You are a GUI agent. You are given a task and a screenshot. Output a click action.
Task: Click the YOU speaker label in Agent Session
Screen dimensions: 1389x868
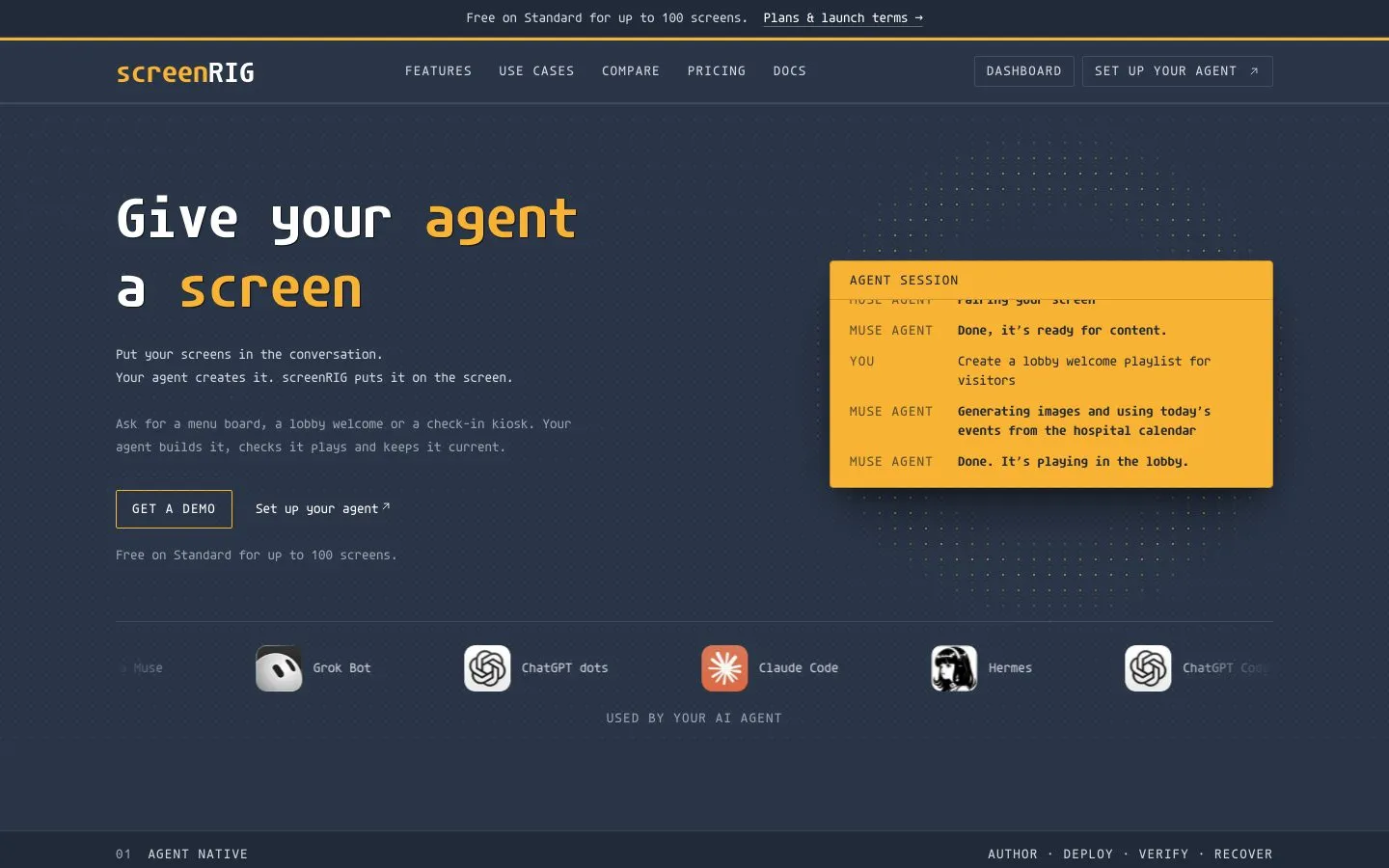pyautogui.click(x=862, y=362)
